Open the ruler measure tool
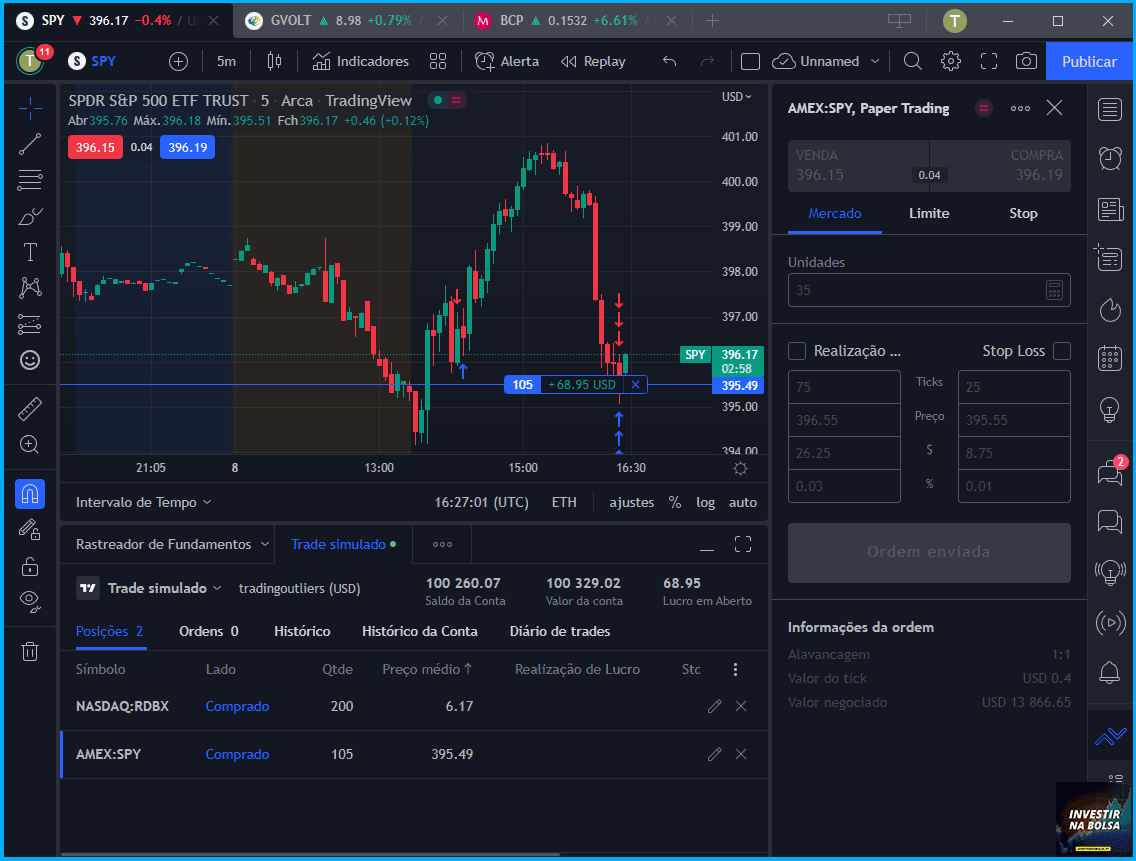Image resolution: width=1136 pixels, height=861 pixels. click(30, 409)
